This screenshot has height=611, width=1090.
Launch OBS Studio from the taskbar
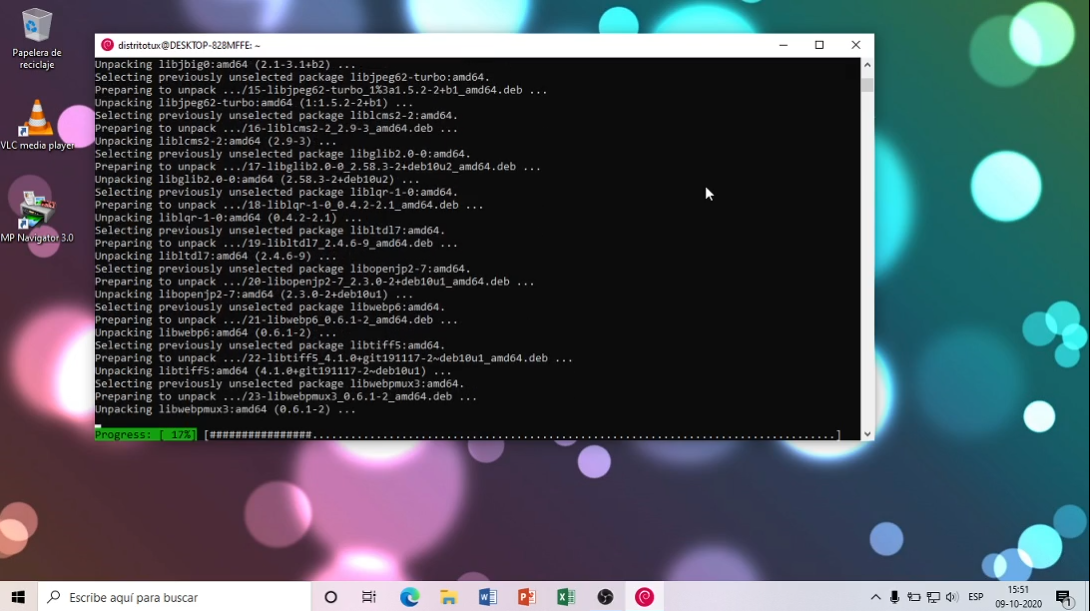(605, 597)
